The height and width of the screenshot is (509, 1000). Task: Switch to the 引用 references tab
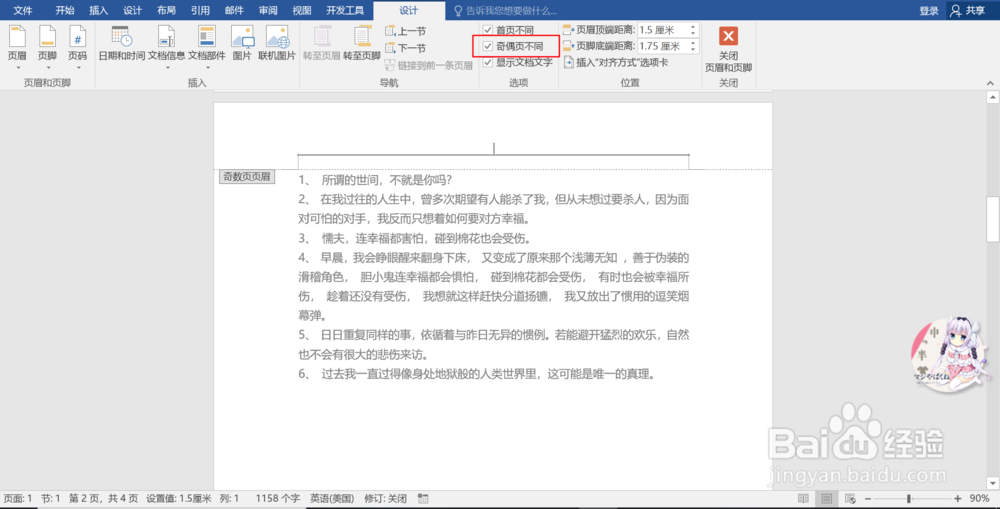(x=200, y=10)
